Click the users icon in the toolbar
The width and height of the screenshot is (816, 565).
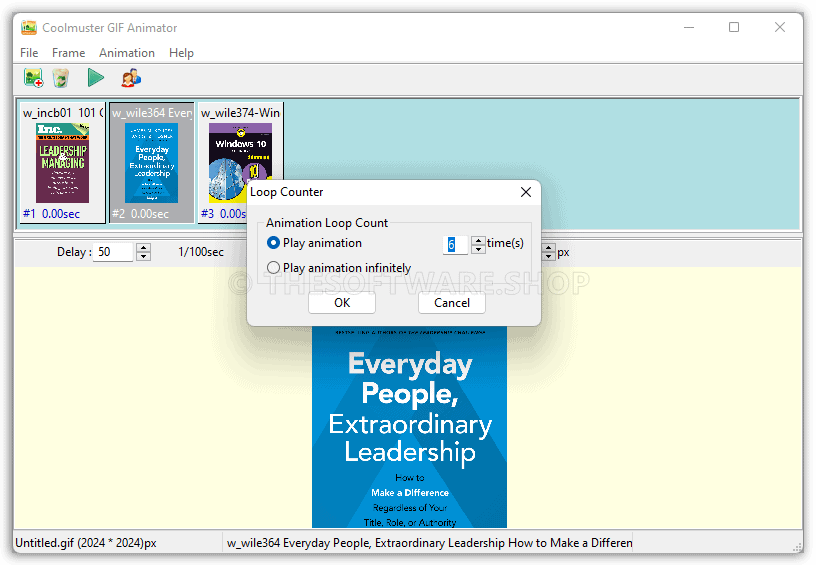coord(131,78)
